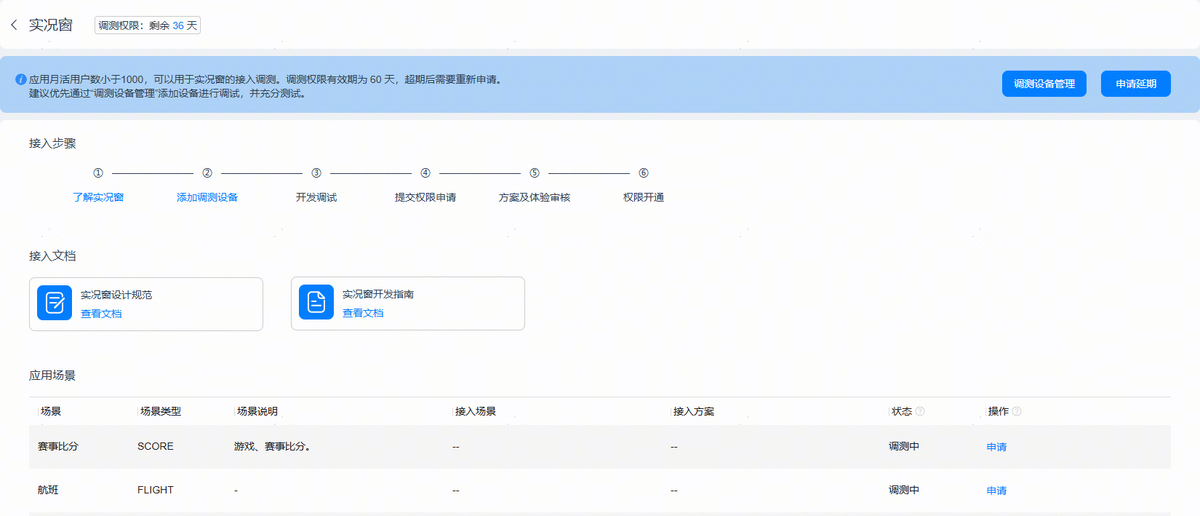Click the 实况窗开发指南 document icon
Viewport: 1200px width, 516px height.
[x=316, y=303]
